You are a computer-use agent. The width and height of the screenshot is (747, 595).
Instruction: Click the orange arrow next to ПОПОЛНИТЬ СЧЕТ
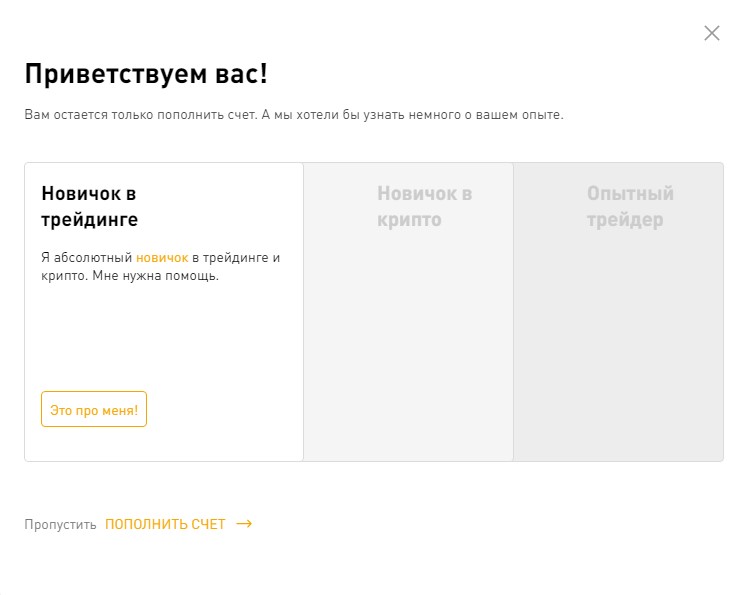coord(244,524)
